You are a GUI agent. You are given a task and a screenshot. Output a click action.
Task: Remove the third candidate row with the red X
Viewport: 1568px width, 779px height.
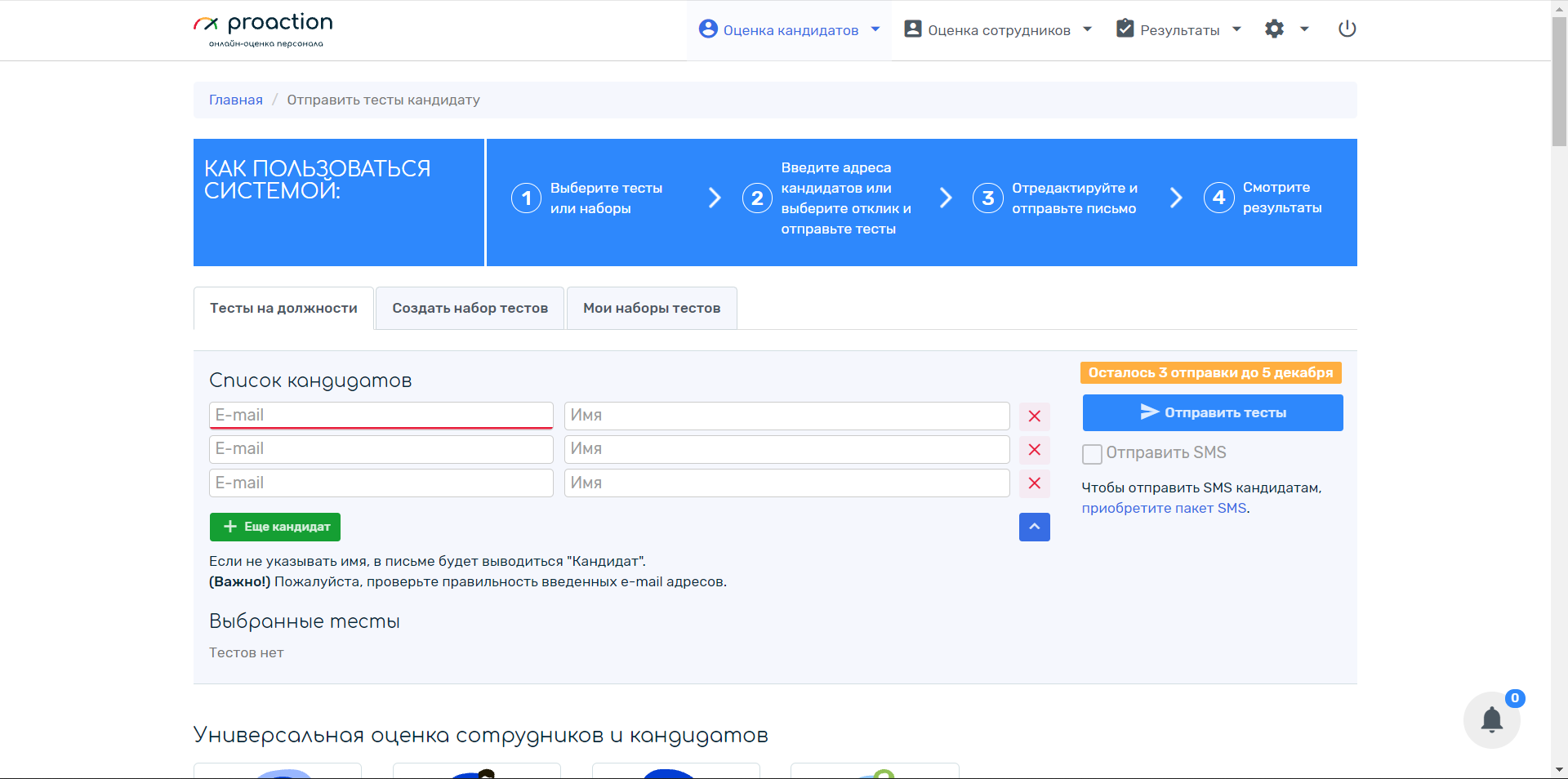pos(1035,483)
